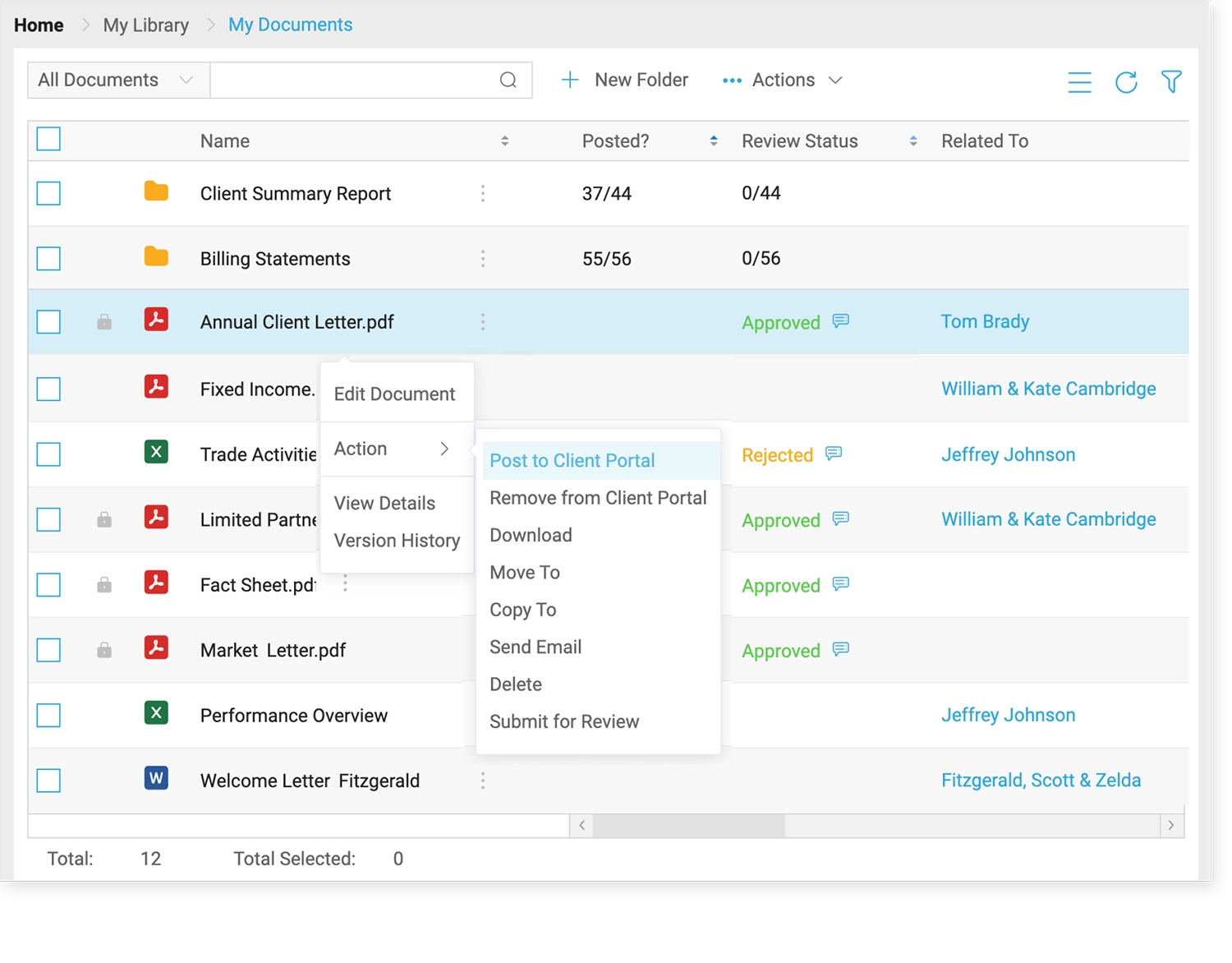Click the Limited Partner PDF icon
Viewport: 1232px width, 963px height.
pyautogui.click(x=156, y=517)
